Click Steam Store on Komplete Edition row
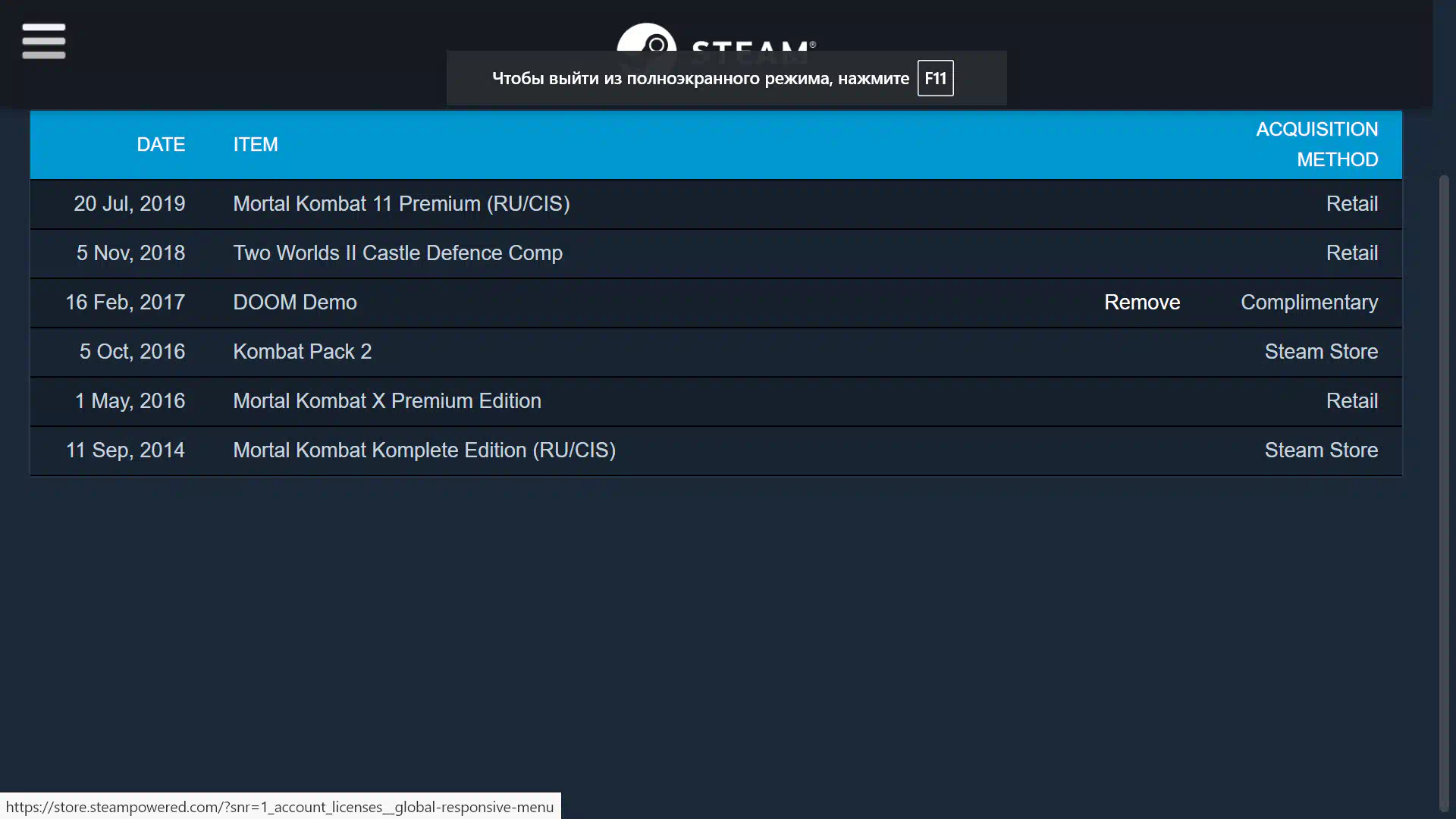Viewport: 1456px width, 819px height. pyautogui.click(x=1321, y=450)
